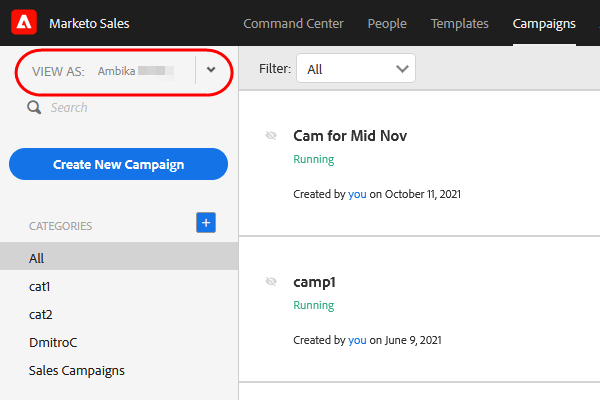600x400 pixels.
Task: Toggle visibility icon for camp1 campaign
Action: pos(270,282)
